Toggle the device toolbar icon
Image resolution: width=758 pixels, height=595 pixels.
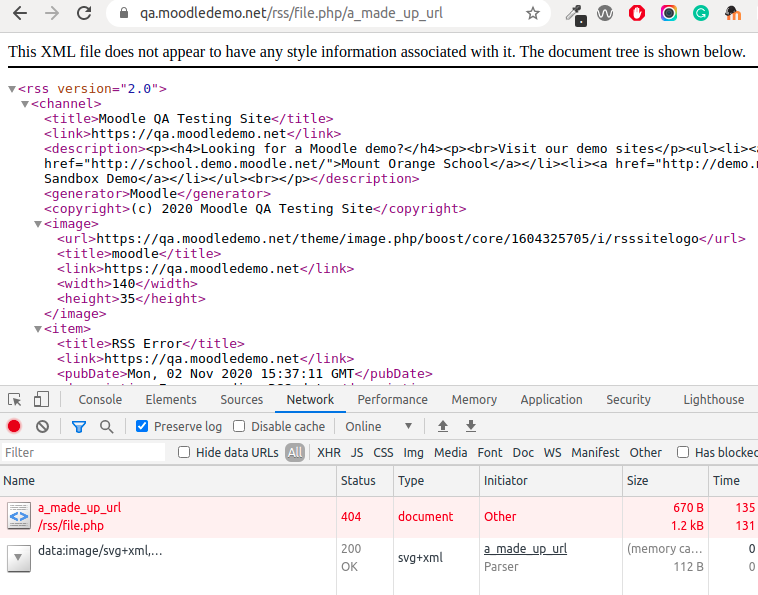click(x=41, y=399)
